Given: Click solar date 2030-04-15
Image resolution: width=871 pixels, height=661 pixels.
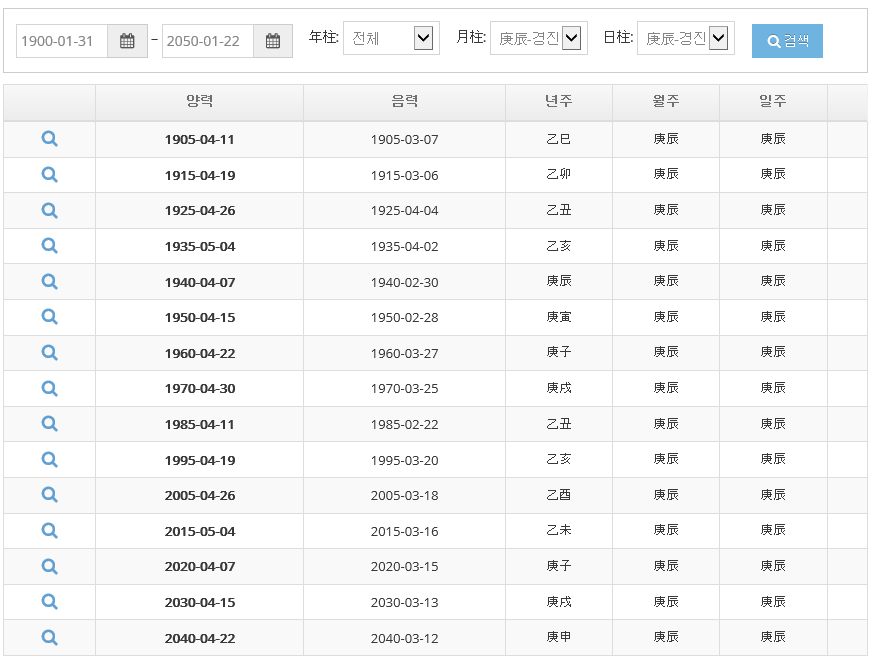Looking at the screenshot, I should pos(199,603).
